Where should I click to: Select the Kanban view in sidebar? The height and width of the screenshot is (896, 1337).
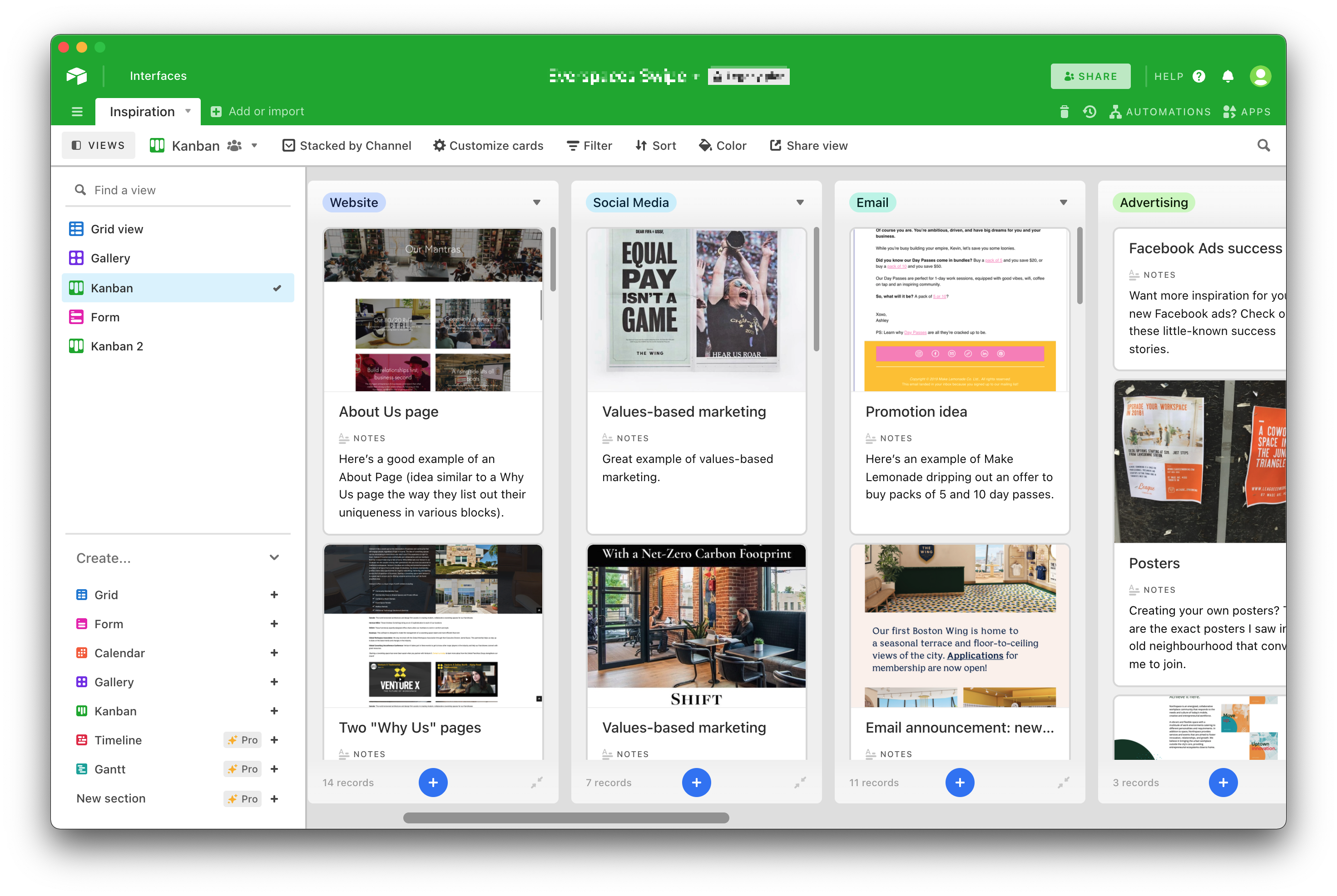coord(178,288)
